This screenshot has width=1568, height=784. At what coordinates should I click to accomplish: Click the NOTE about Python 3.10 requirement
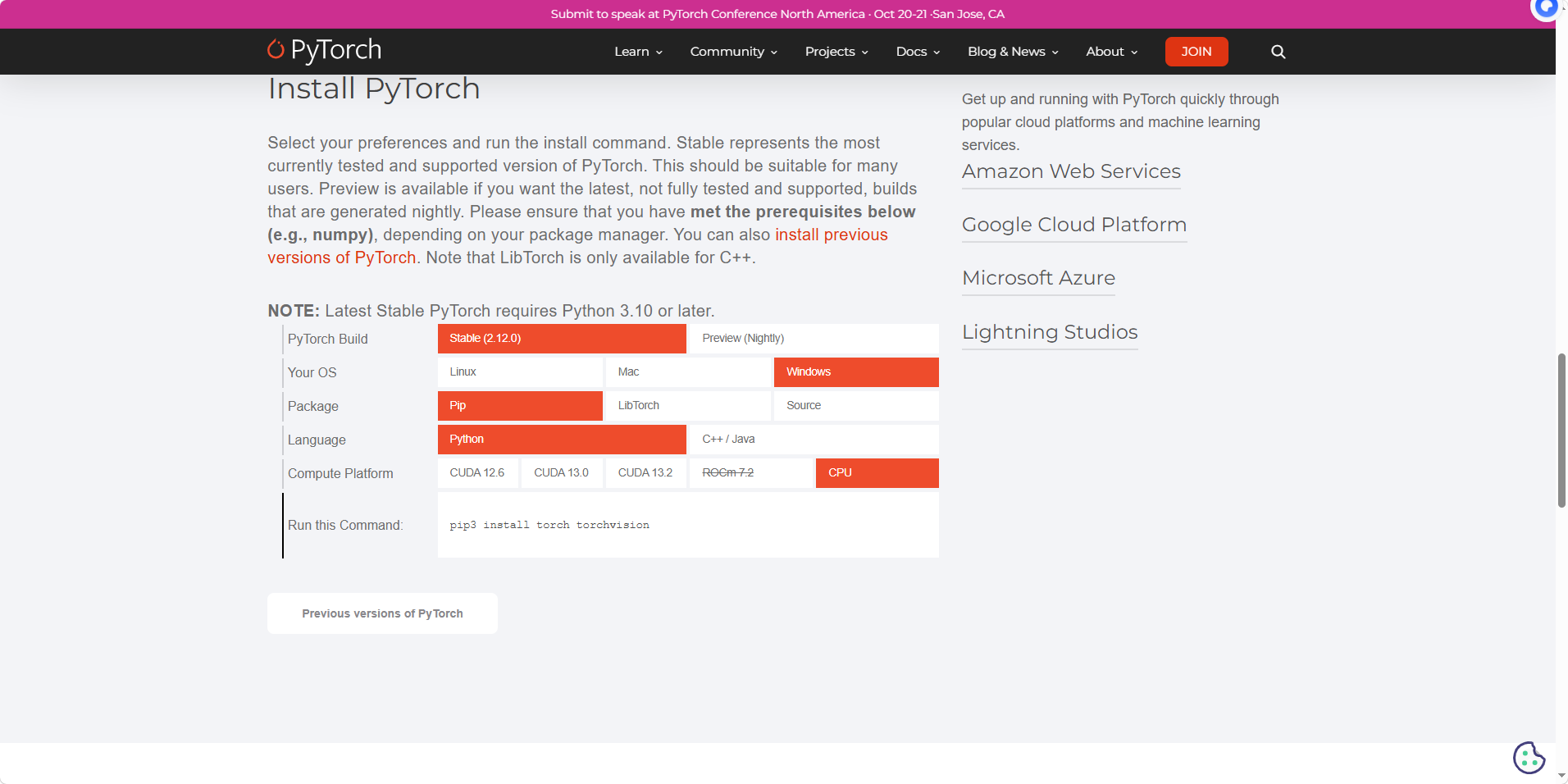click(491, 311)
